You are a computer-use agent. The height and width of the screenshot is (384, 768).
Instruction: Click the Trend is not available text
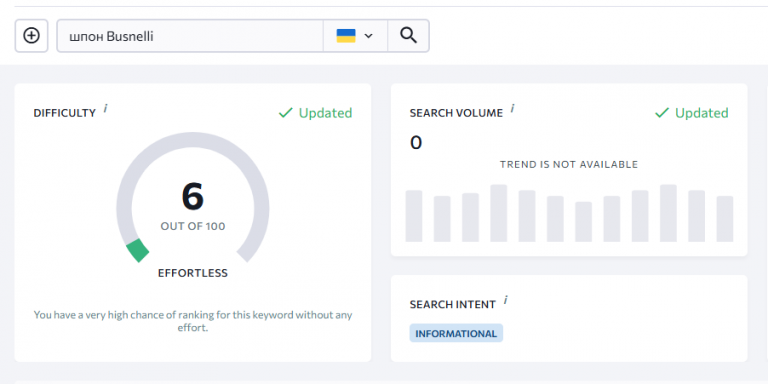[569, 165]
